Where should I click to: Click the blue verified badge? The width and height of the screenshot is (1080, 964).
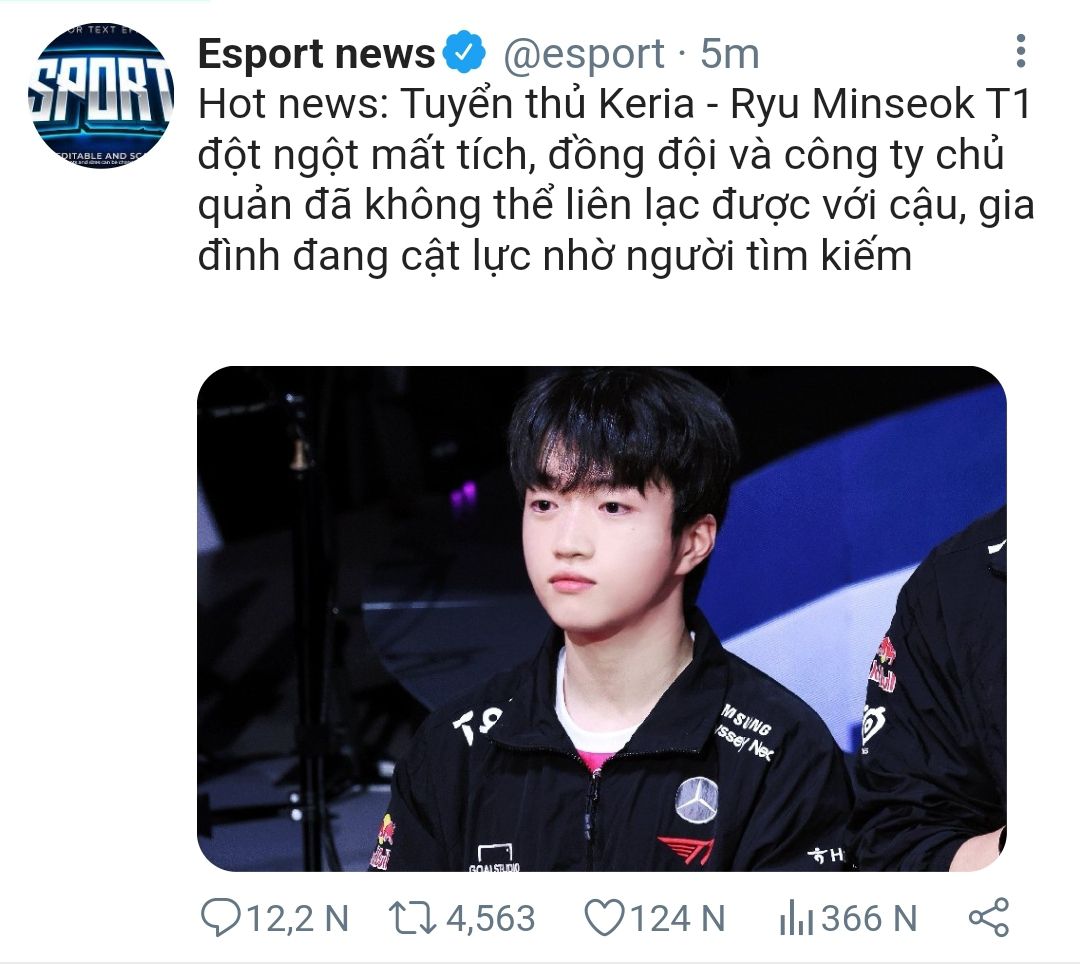tap(464, 52)
